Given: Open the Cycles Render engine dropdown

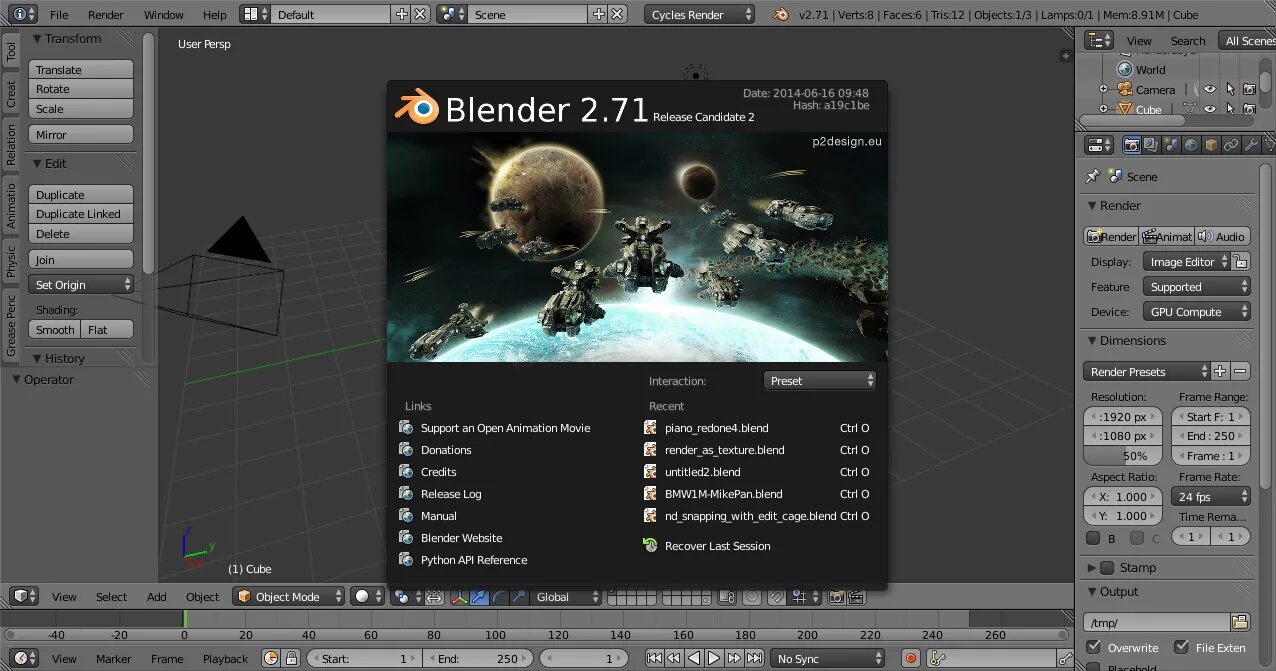Looking at the screenshot, I should coord(699,14).
